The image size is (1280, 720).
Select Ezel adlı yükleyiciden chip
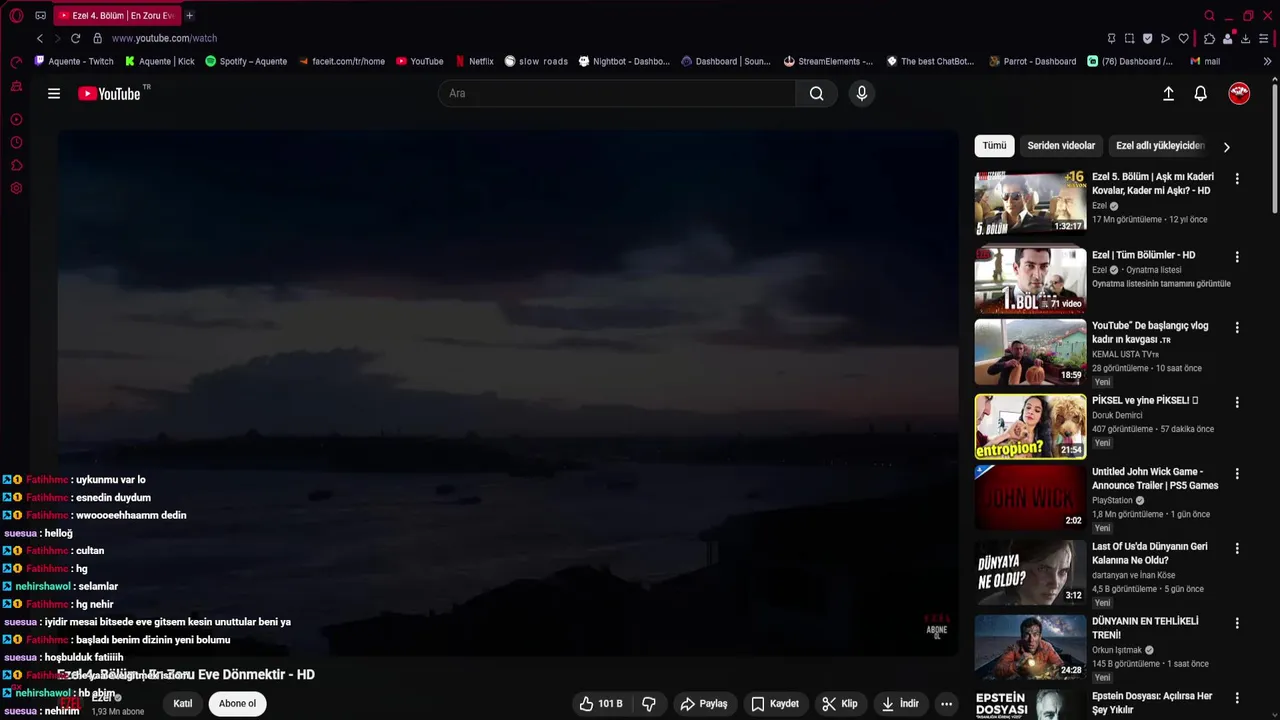click(x=1160, y=146)
